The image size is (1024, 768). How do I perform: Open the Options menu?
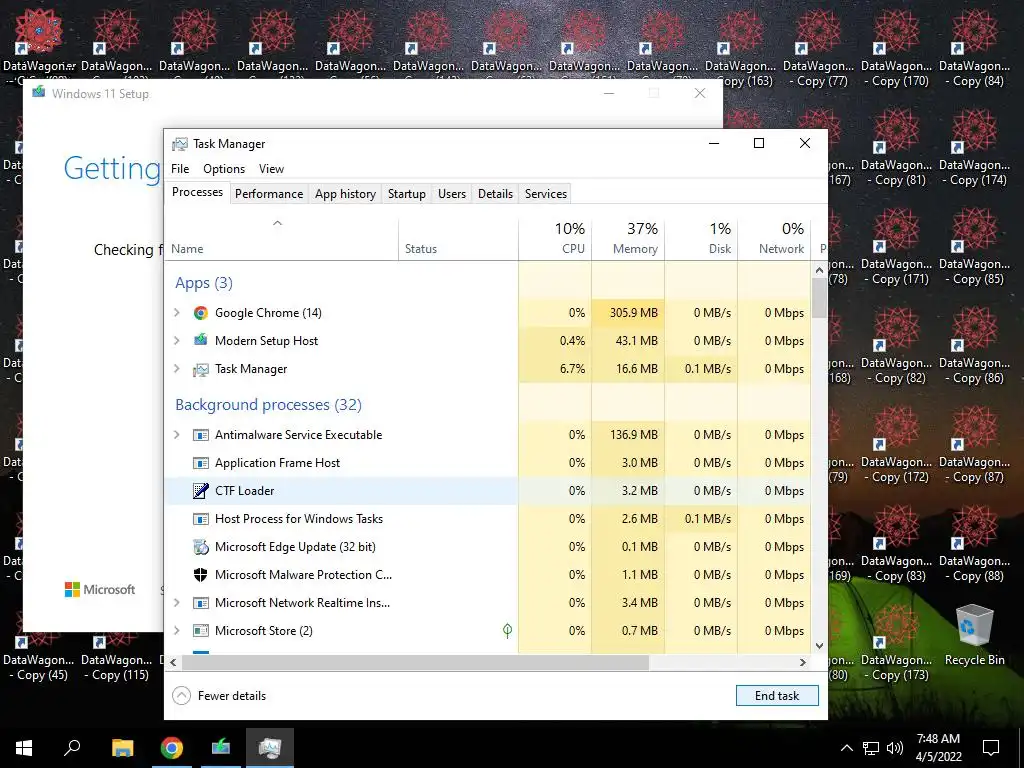[224, 168]
